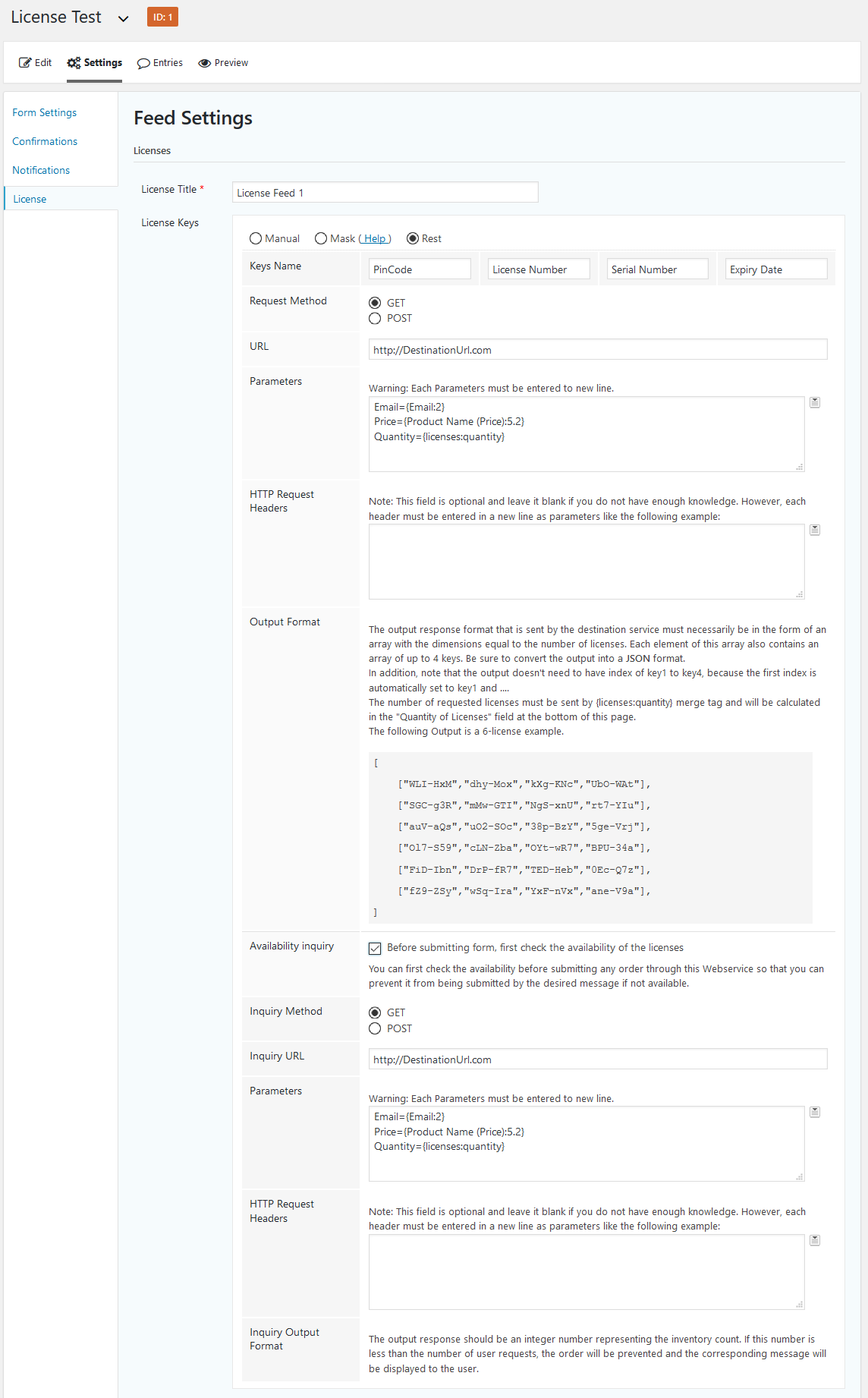Open Entries tab with speech bubble icon

160,63
